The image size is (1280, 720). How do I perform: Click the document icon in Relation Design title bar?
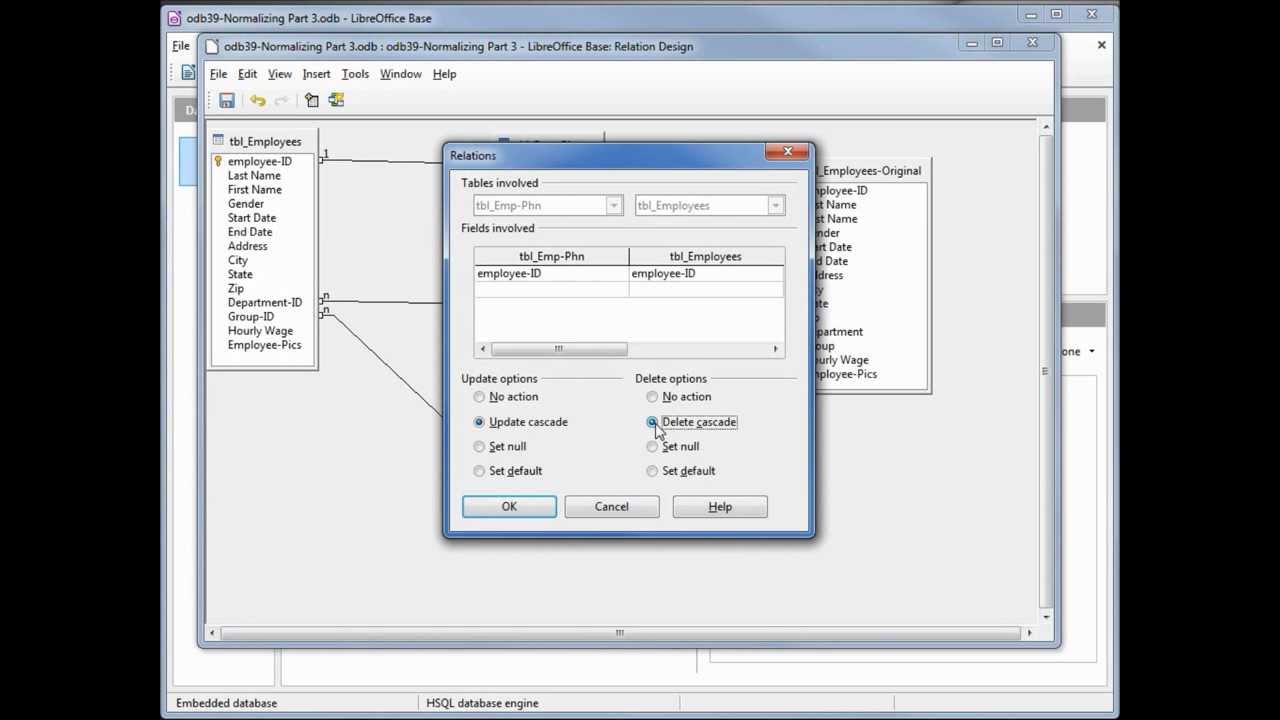211,46
